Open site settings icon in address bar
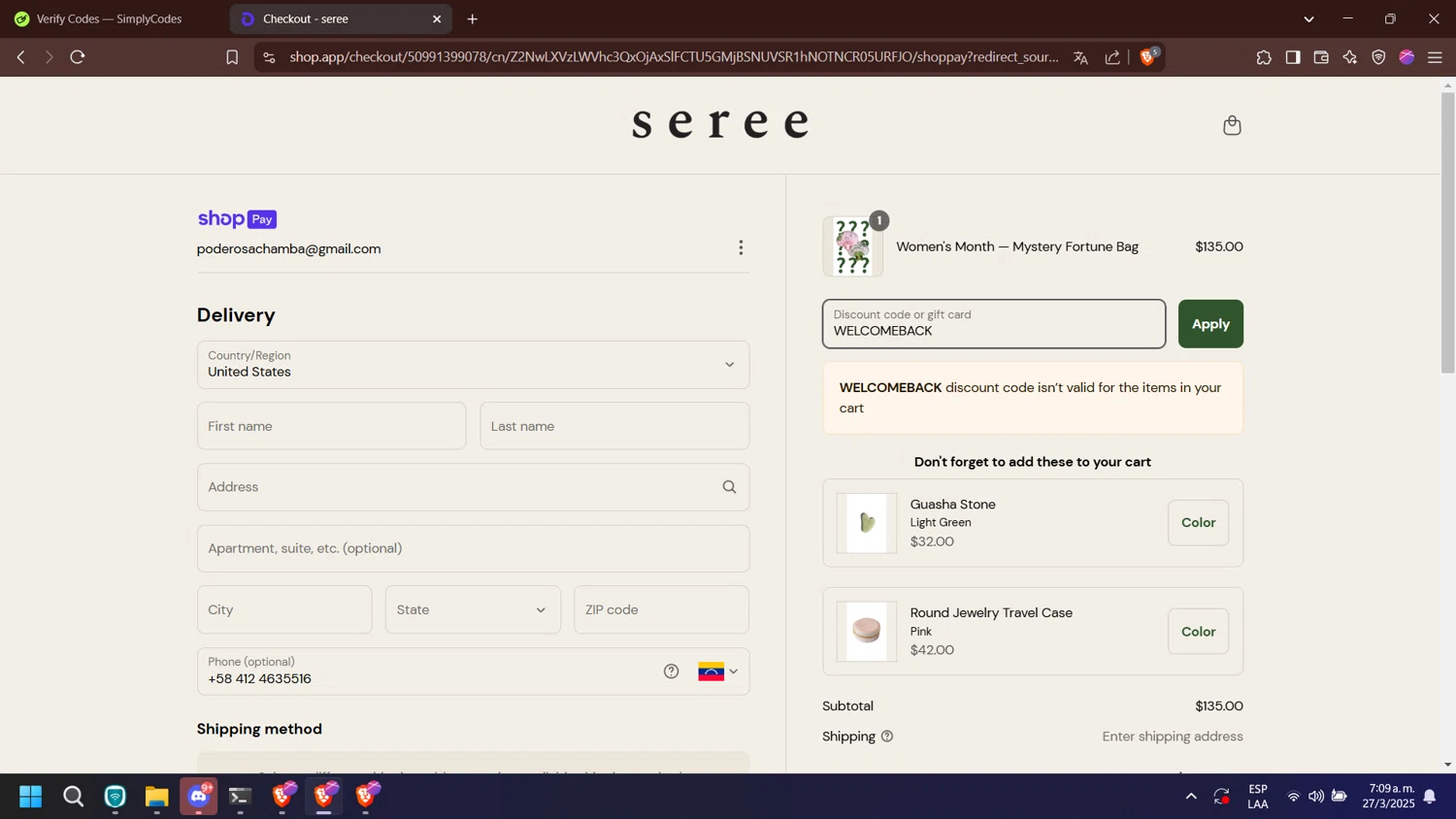The height and width of the screenshot is (819, 1456). (269, 57)
